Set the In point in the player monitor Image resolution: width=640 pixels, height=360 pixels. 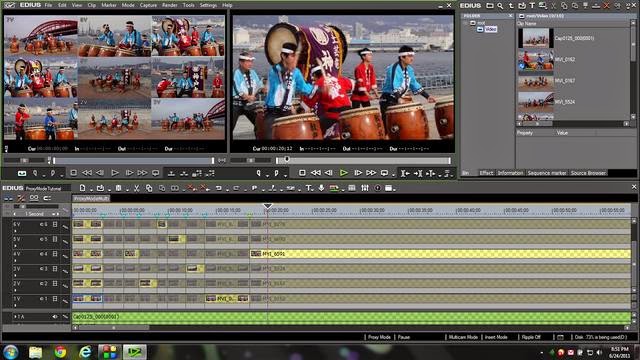(35, 173)
